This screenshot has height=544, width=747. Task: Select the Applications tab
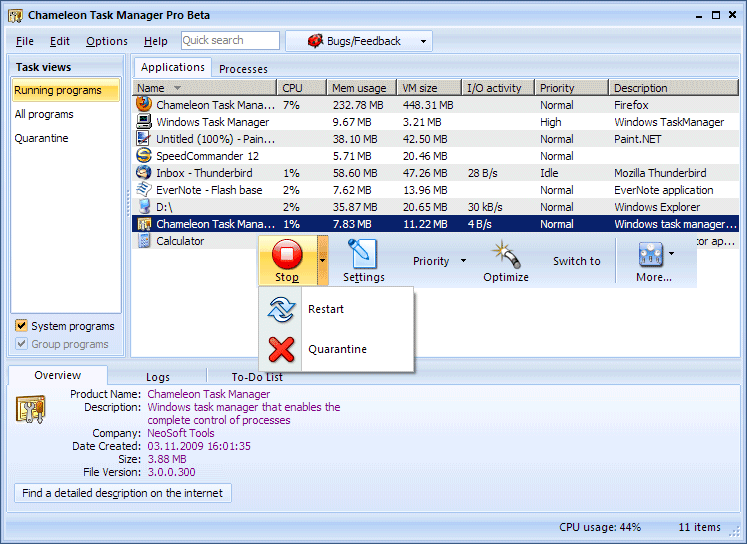(172, 67)
